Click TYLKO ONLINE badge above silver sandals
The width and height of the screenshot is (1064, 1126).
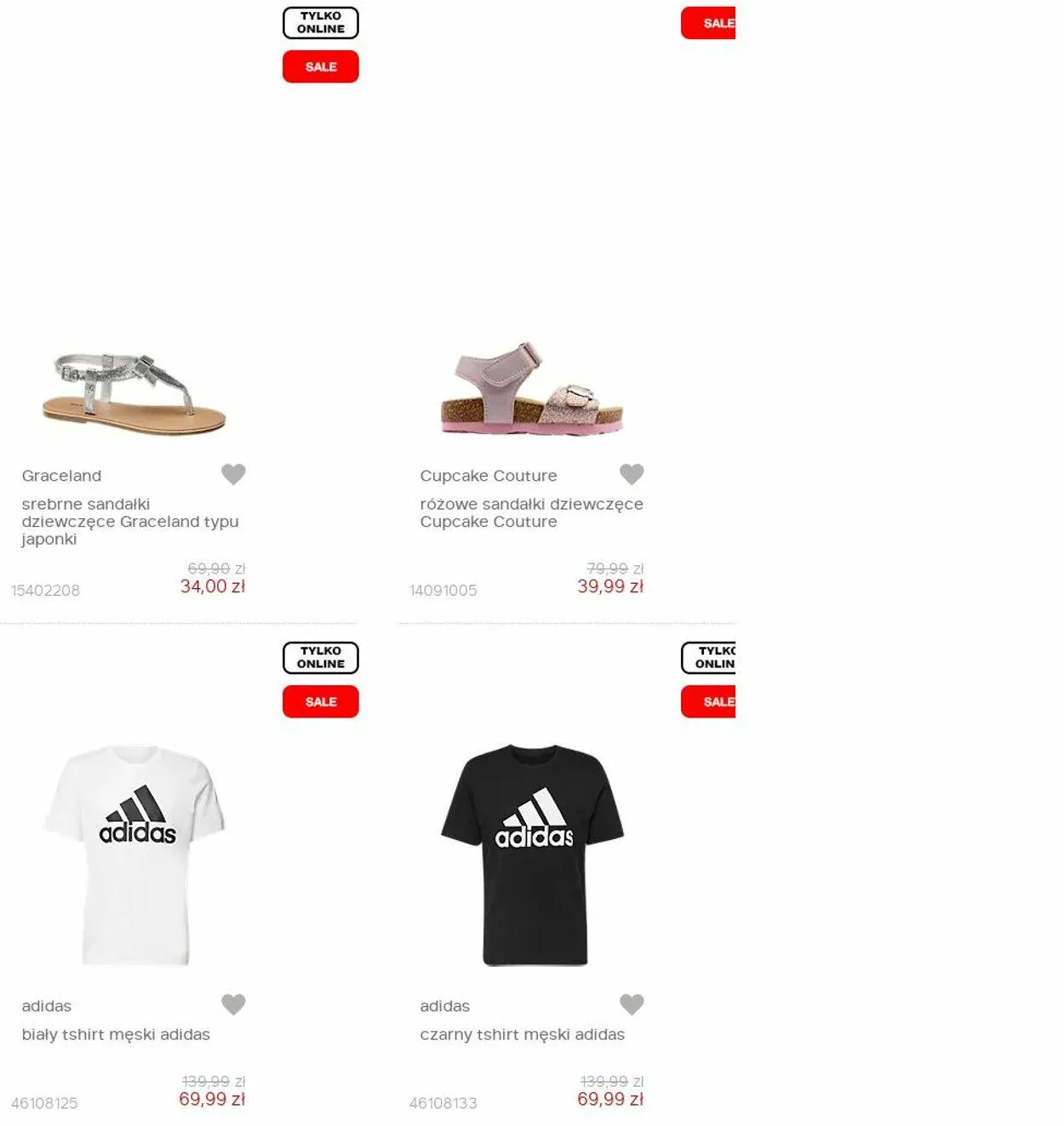[x=321, y=23]
